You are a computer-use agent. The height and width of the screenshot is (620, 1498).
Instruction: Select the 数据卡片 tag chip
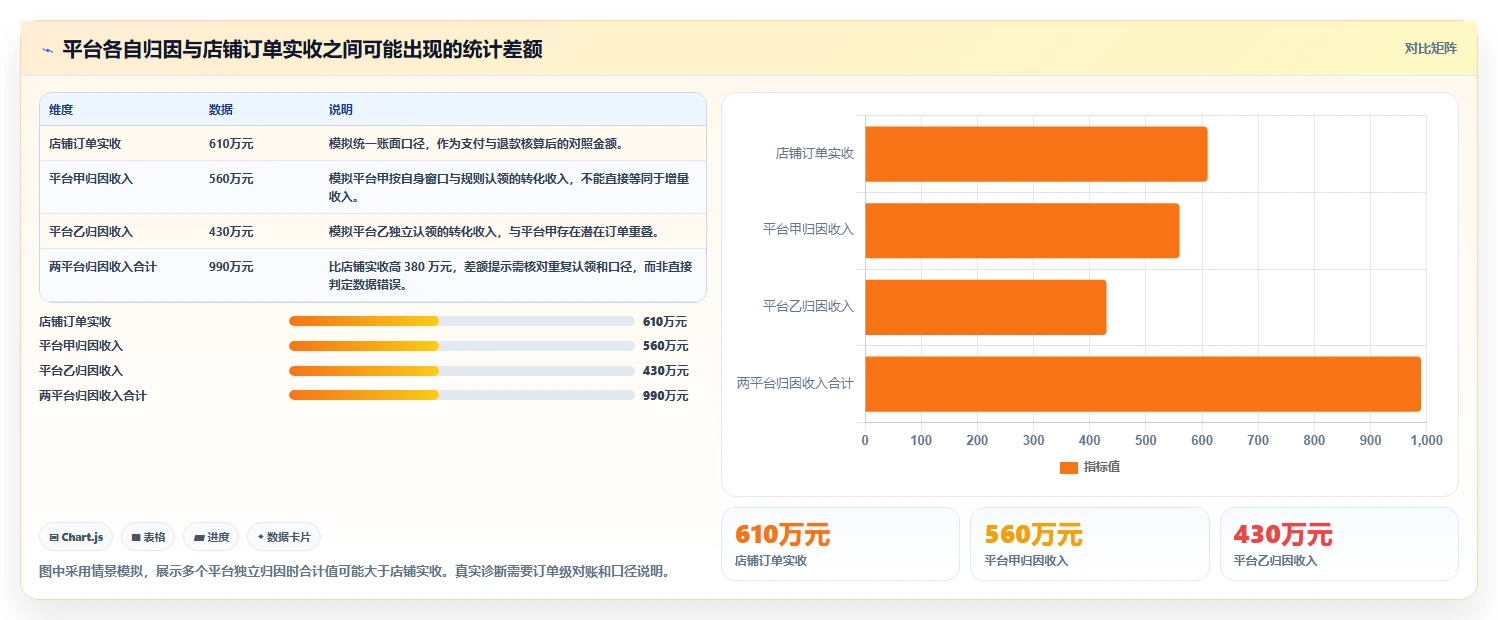tap(284, 537)
